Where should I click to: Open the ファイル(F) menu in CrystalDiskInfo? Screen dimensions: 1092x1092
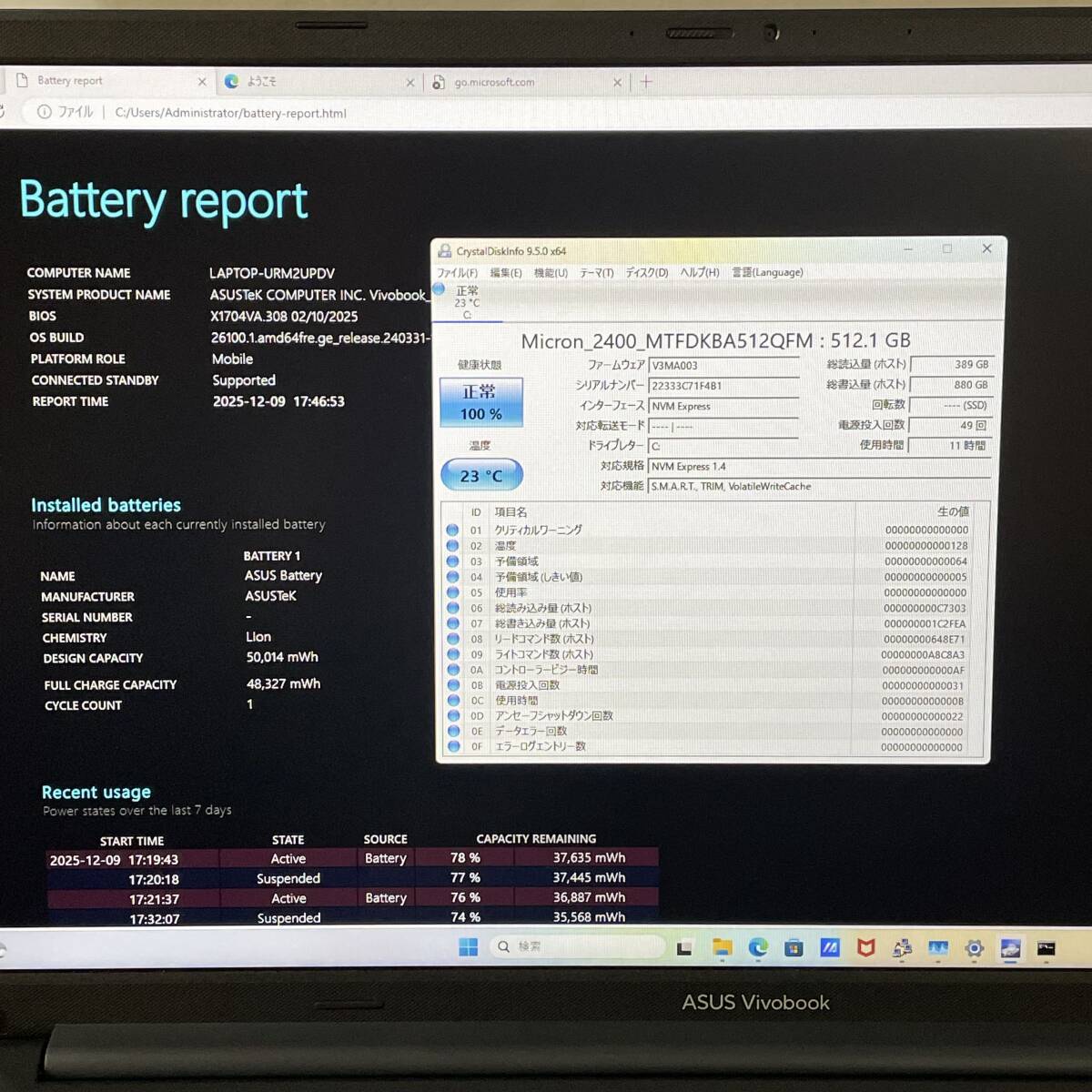457,273
